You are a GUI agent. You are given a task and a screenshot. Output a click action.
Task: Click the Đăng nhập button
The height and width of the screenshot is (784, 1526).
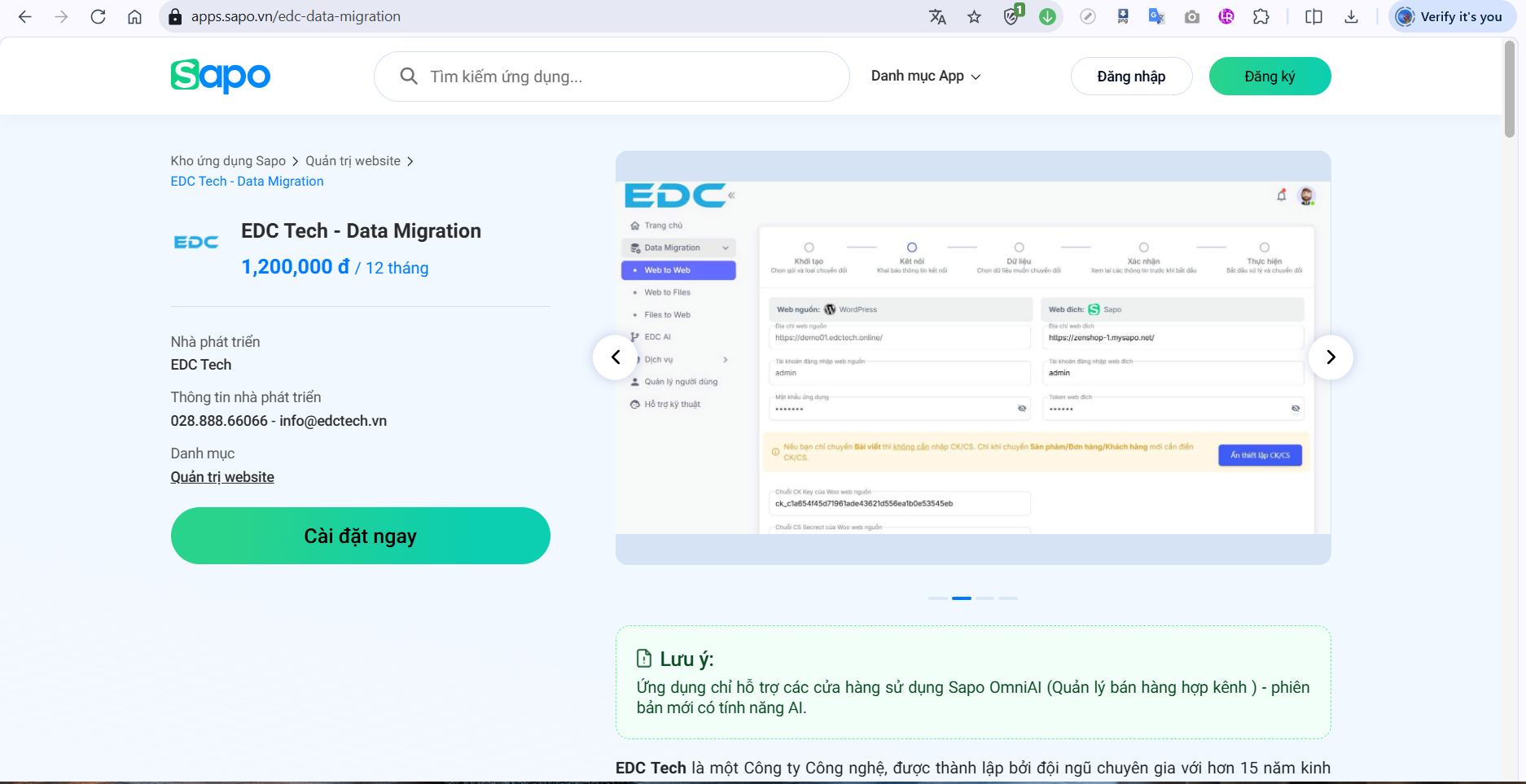pyautogui.click(x=1131, y=77)
